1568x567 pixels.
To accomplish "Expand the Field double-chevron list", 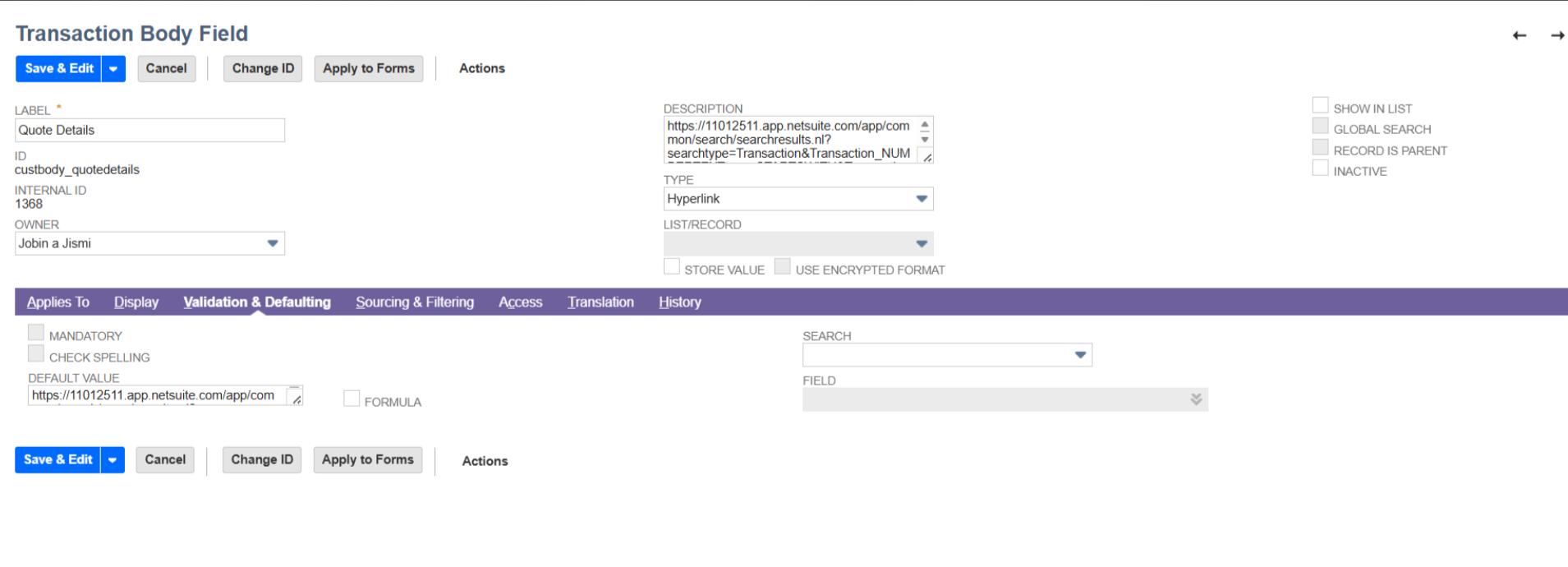I will point(1196,399).
